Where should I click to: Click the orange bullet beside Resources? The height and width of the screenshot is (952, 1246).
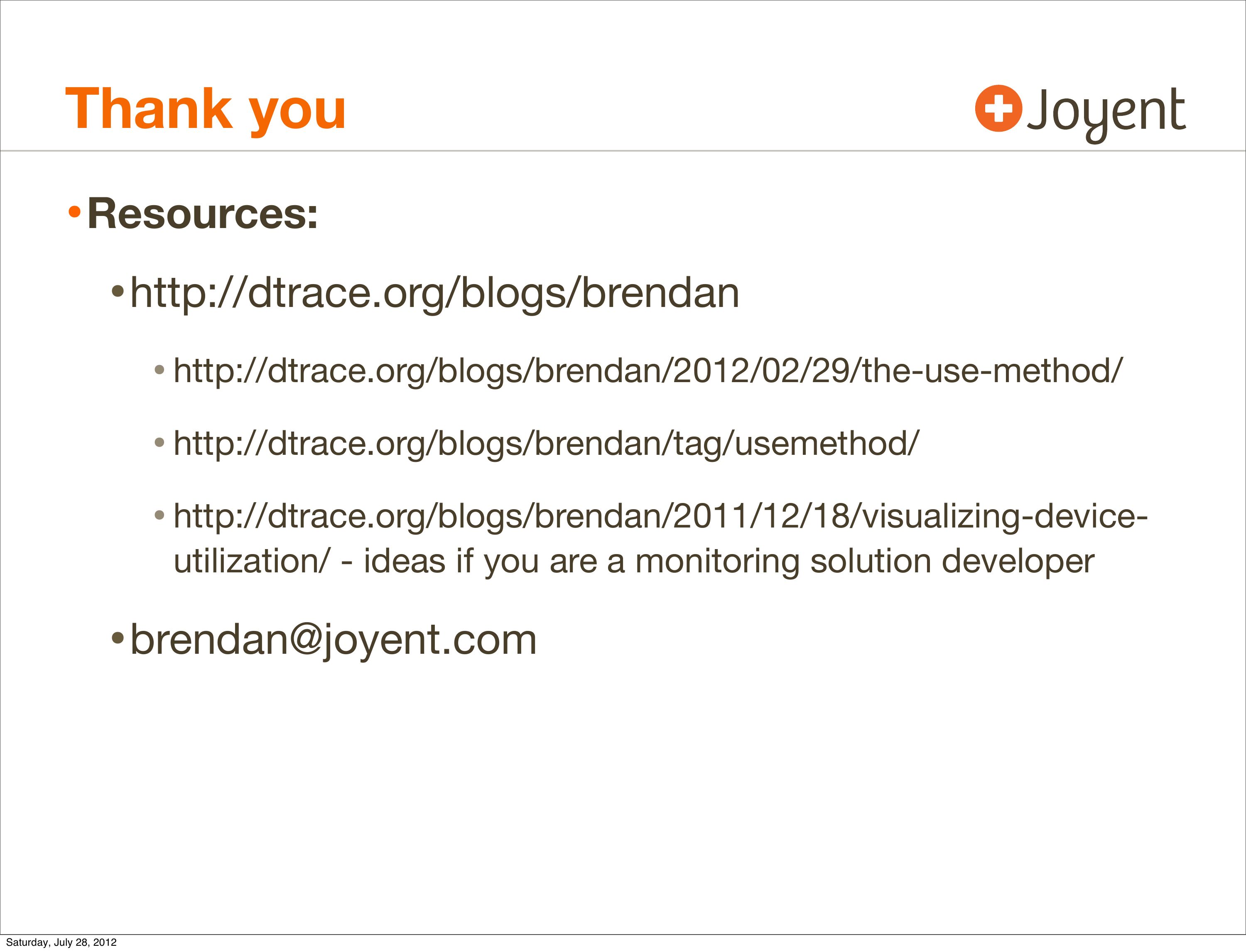click(74, 213)
